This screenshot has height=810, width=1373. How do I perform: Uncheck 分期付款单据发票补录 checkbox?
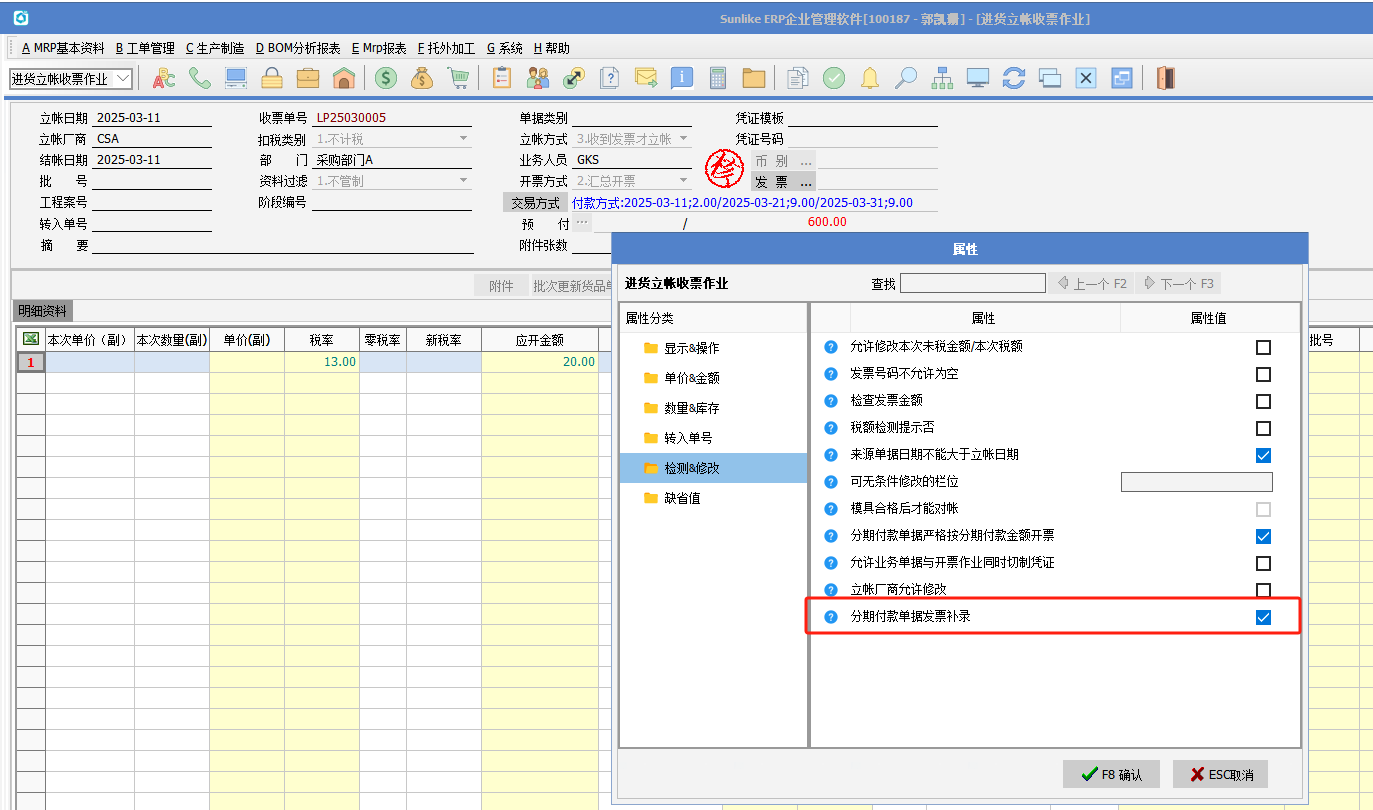point(1263,617)
